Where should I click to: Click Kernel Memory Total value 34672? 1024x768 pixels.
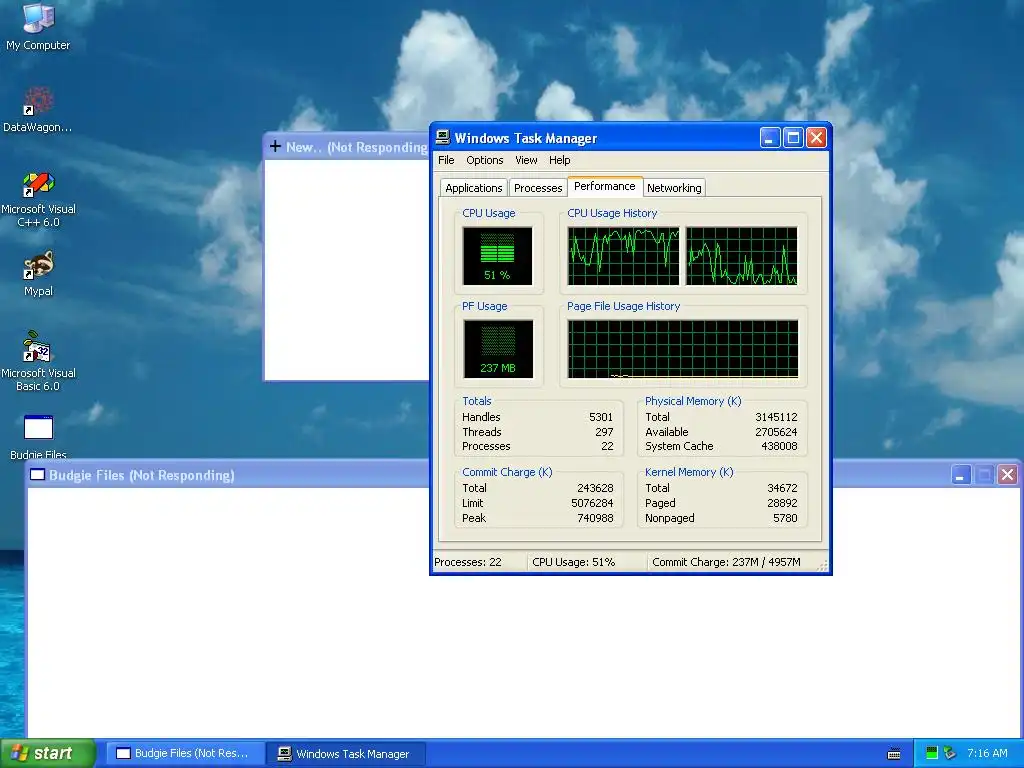click(782, 488)
